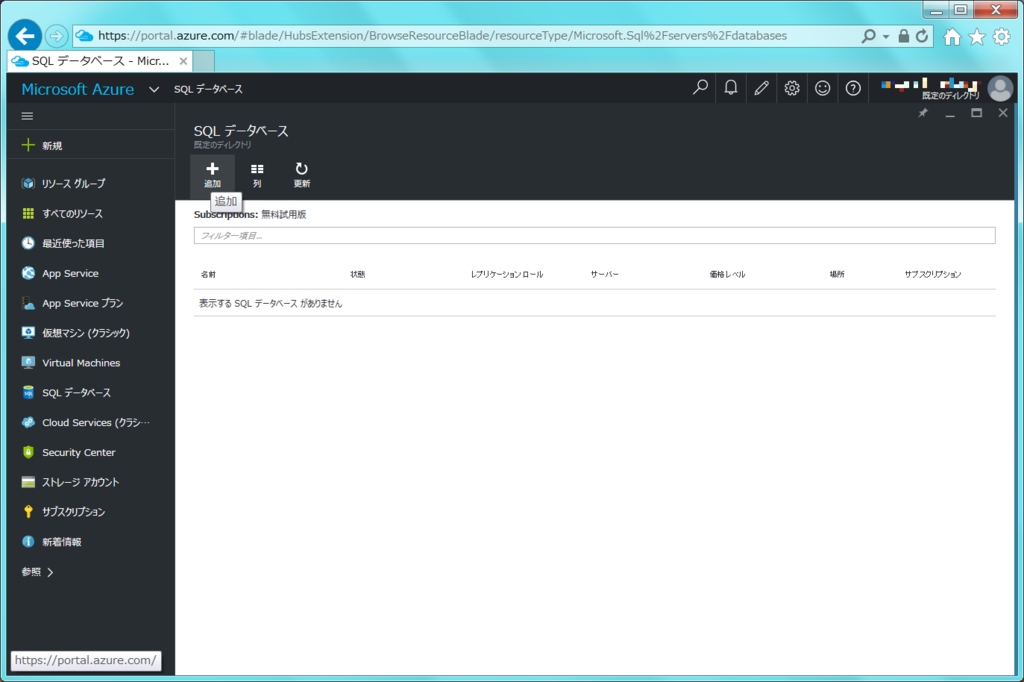This screenshot has width=1024, height=682.
Task: Click the 更新 (Refresh) toolbar button
Action: tap(301, 175)
